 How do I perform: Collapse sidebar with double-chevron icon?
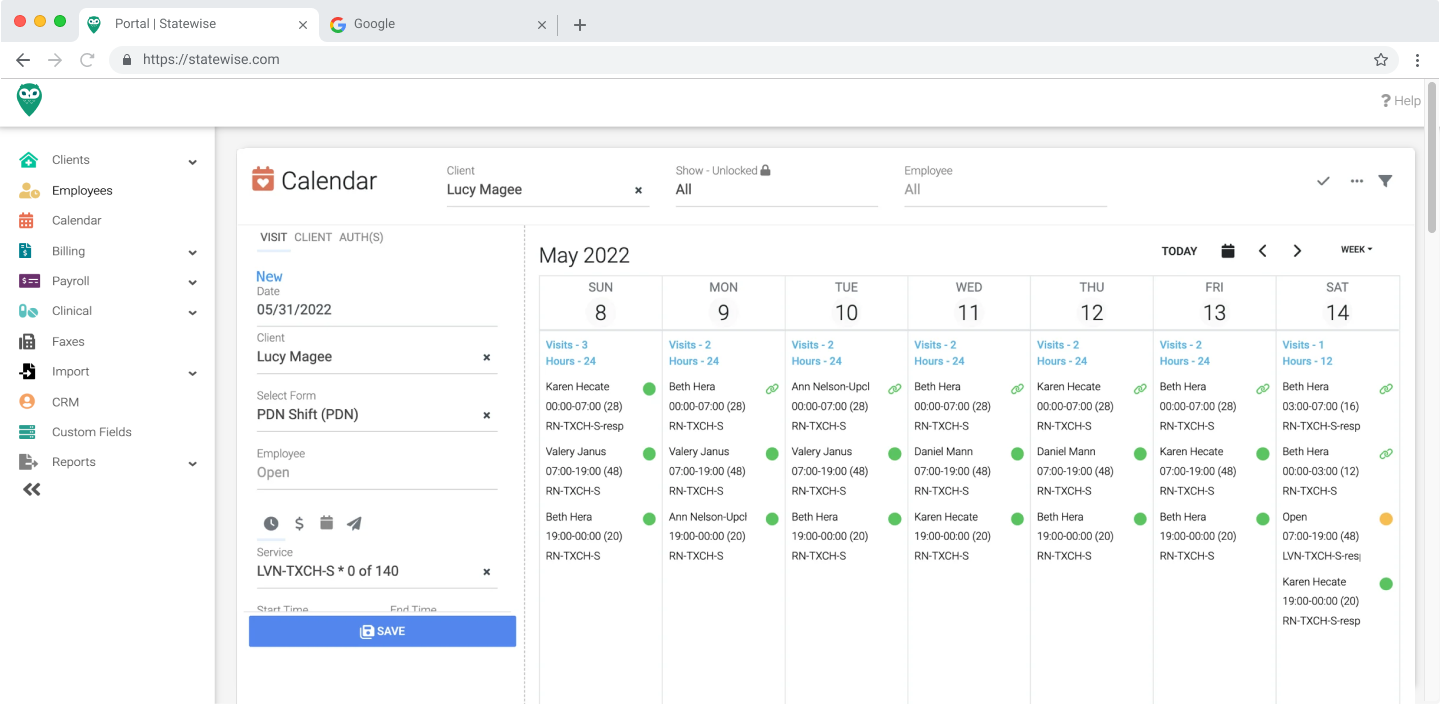32,489
